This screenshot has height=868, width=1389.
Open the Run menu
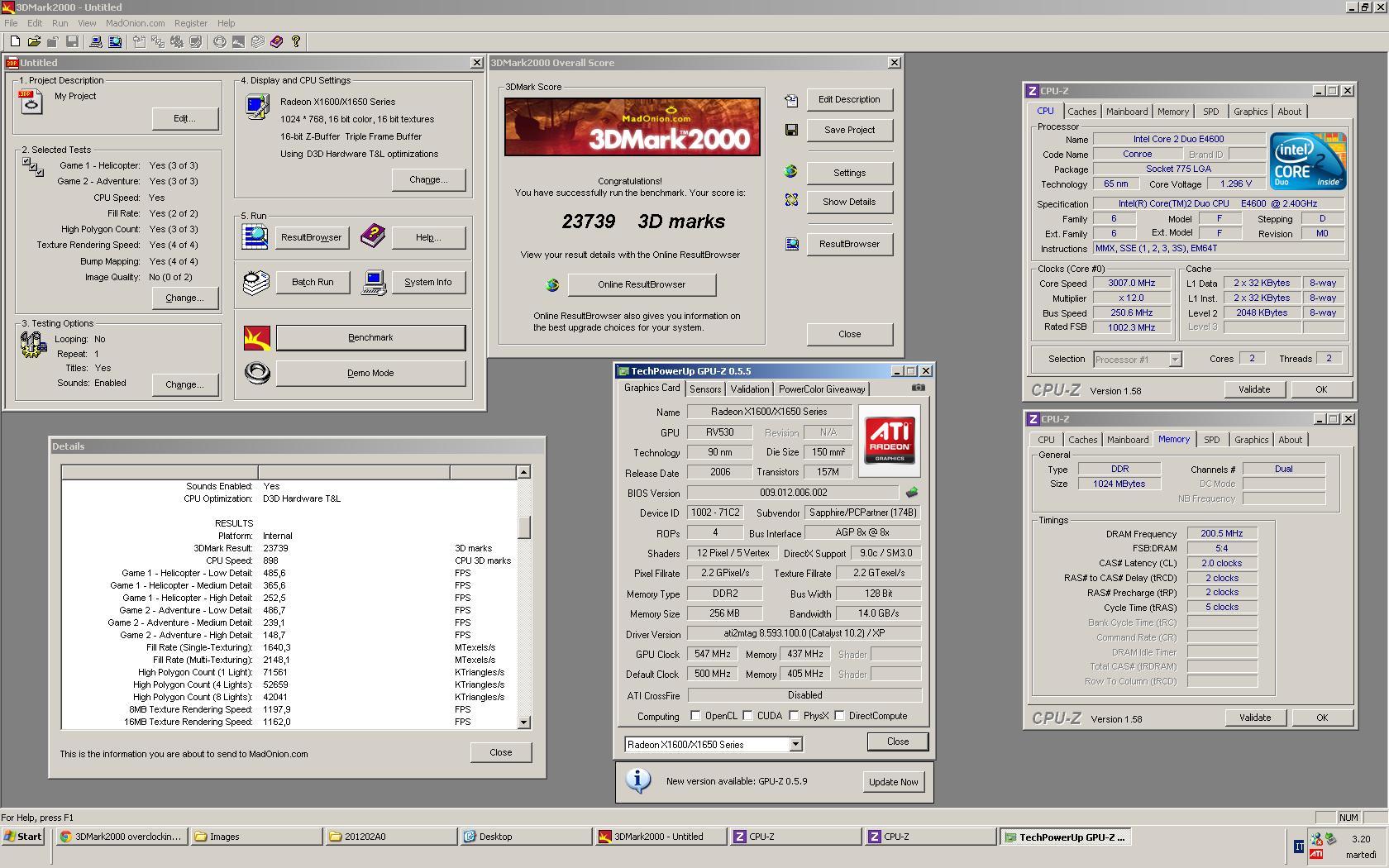(x=60, y=23)
